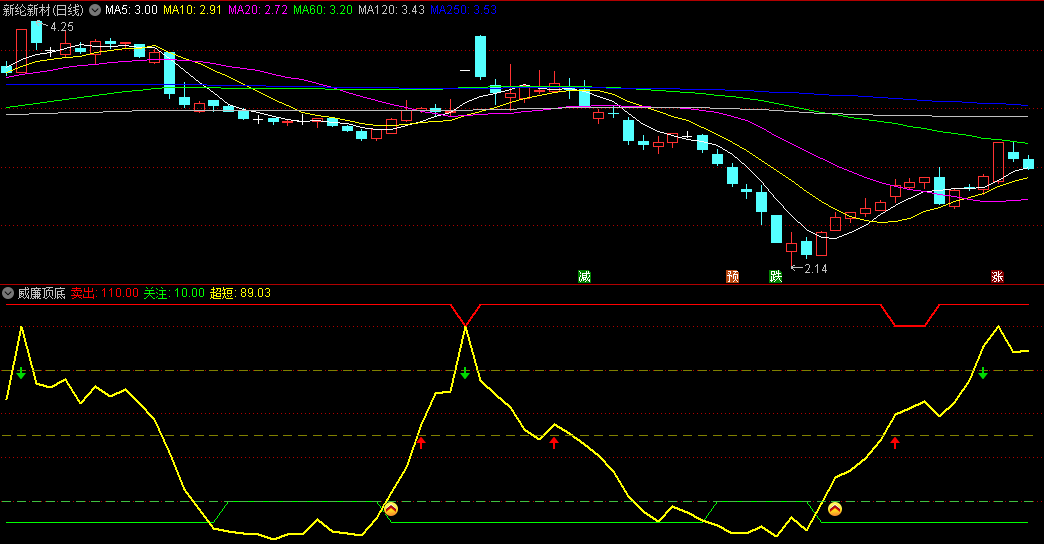Click the rightmost red up-arrow signal

tap(895, 442)
